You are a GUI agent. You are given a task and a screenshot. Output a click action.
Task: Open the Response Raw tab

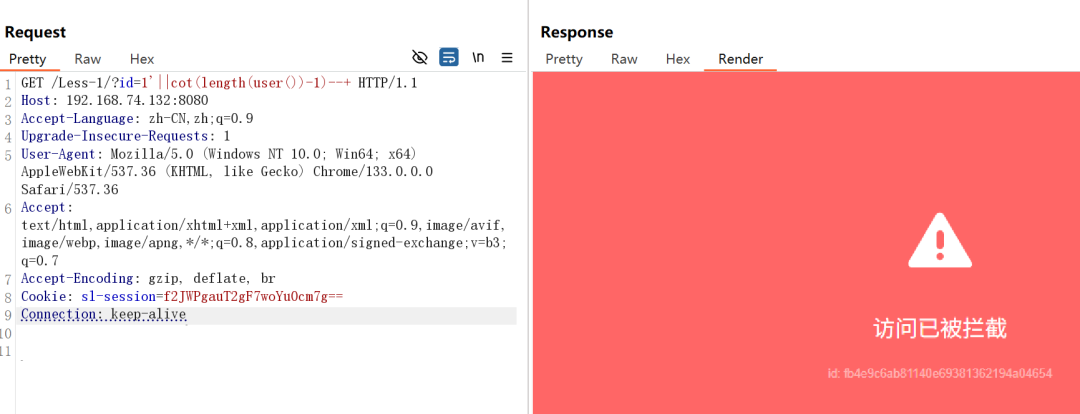tap(624, 59)
